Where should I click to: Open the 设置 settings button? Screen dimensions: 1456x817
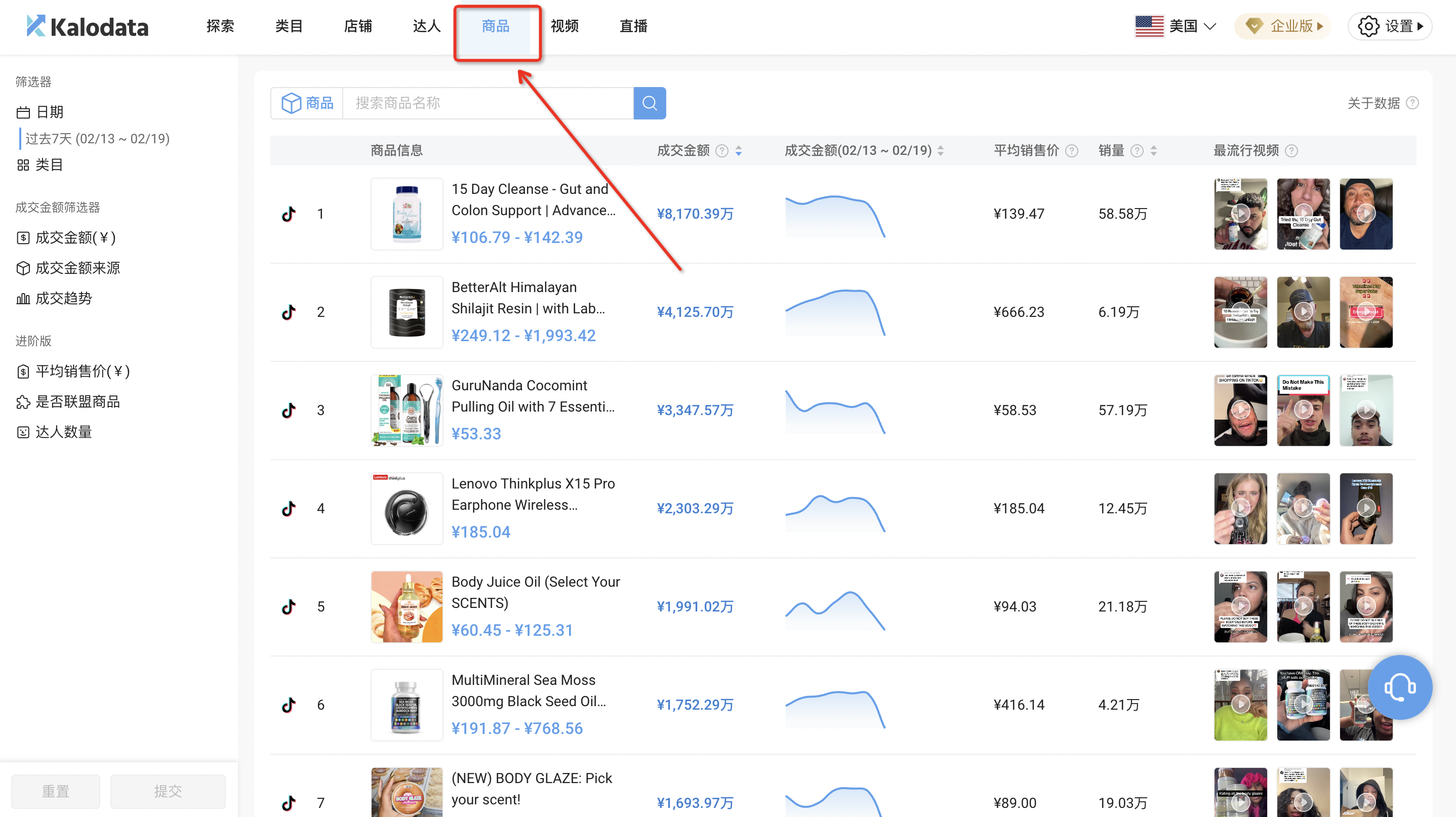pos(1389,26)
